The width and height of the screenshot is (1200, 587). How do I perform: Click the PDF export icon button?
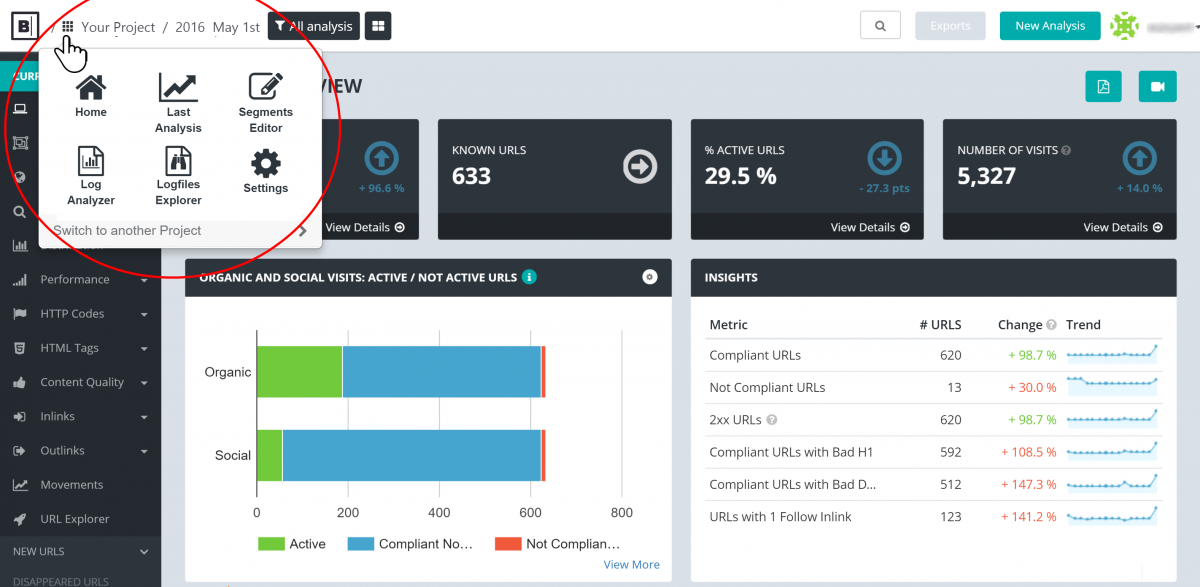pyautogui.click(x=1104, y=87)
